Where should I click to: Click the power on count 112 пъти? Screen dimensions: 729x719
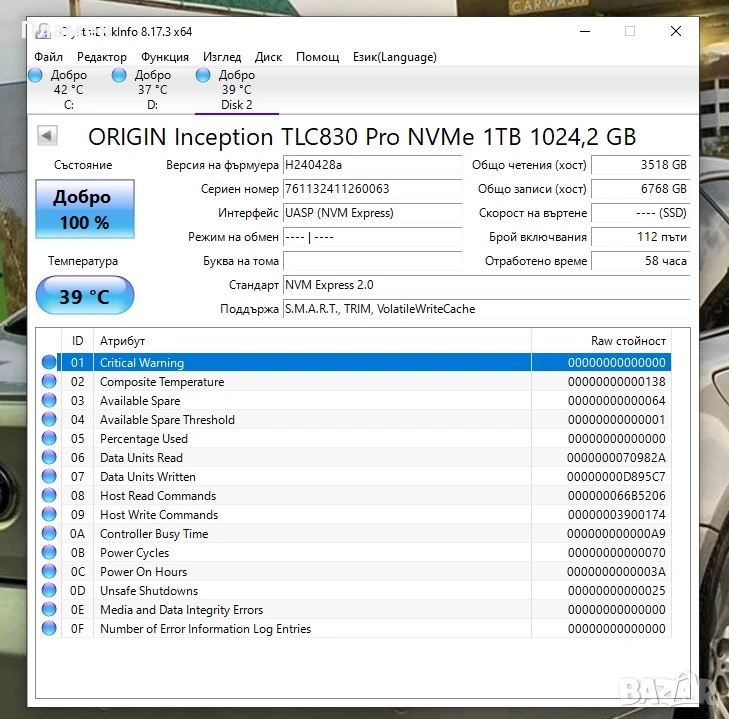click(x=641, y=237)
